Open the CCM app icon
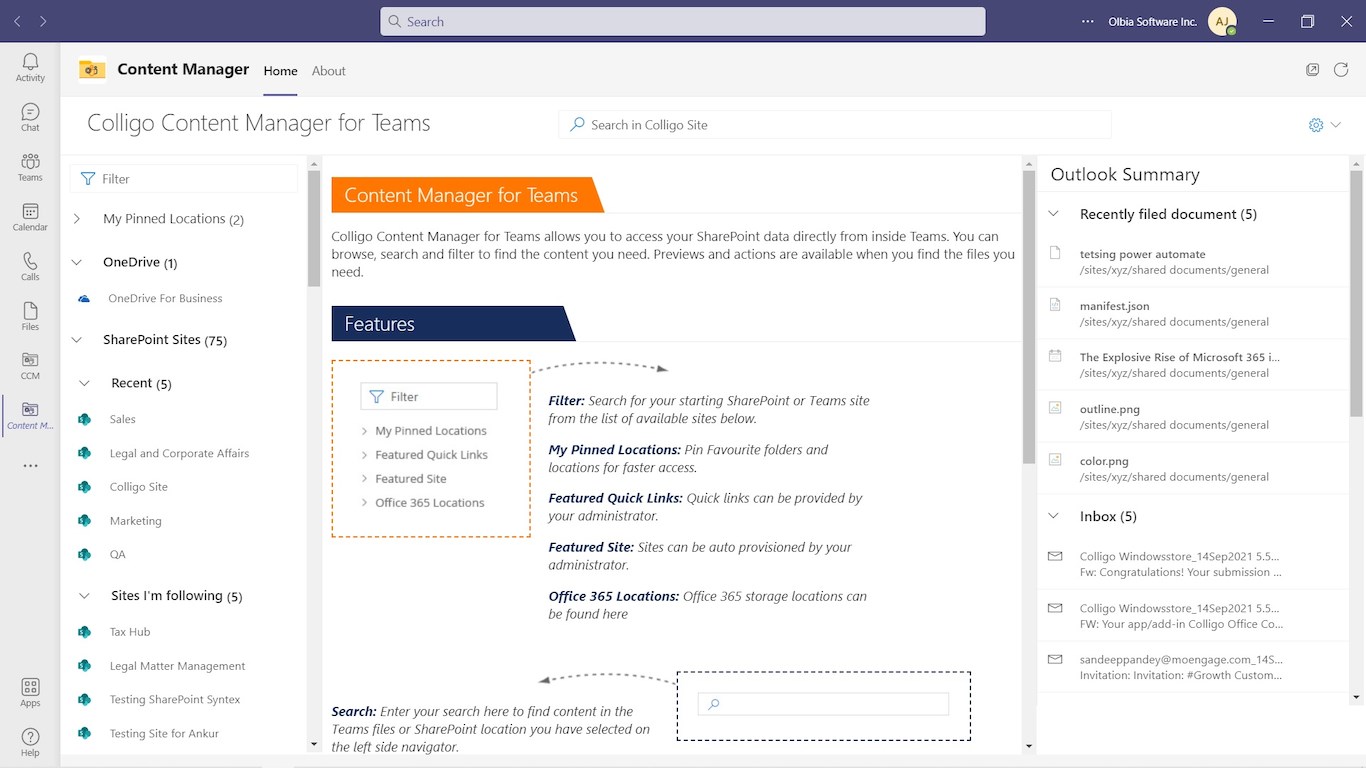The width and height of the screenshot is (1366, 768). pos(30,366)
